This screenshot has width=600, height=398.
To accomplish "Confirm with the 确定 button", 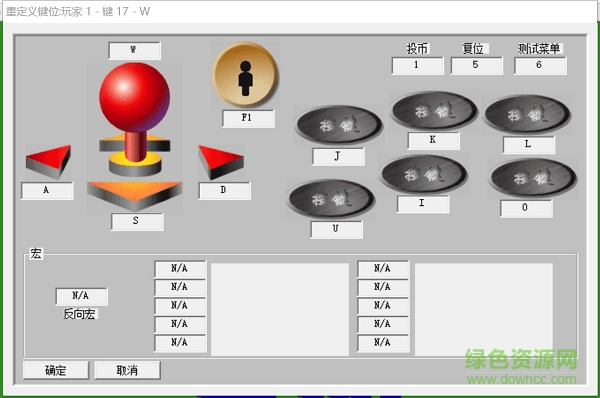I will pyautogui.click(x=56, y=370).
